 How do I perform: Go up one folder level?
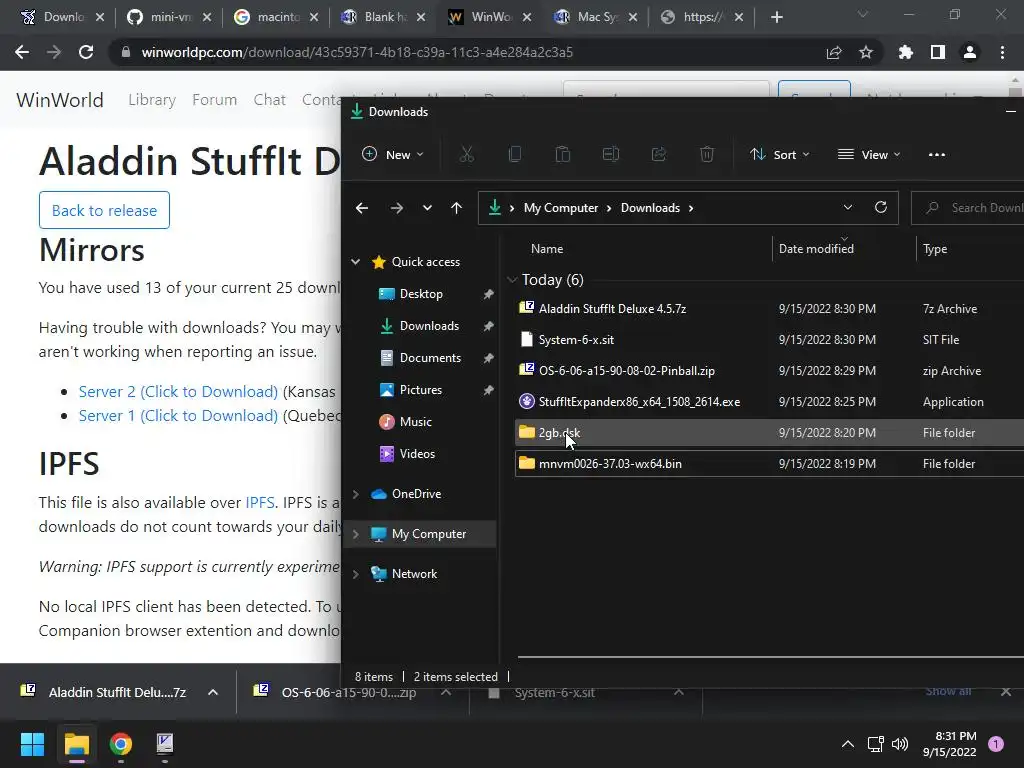456,208
